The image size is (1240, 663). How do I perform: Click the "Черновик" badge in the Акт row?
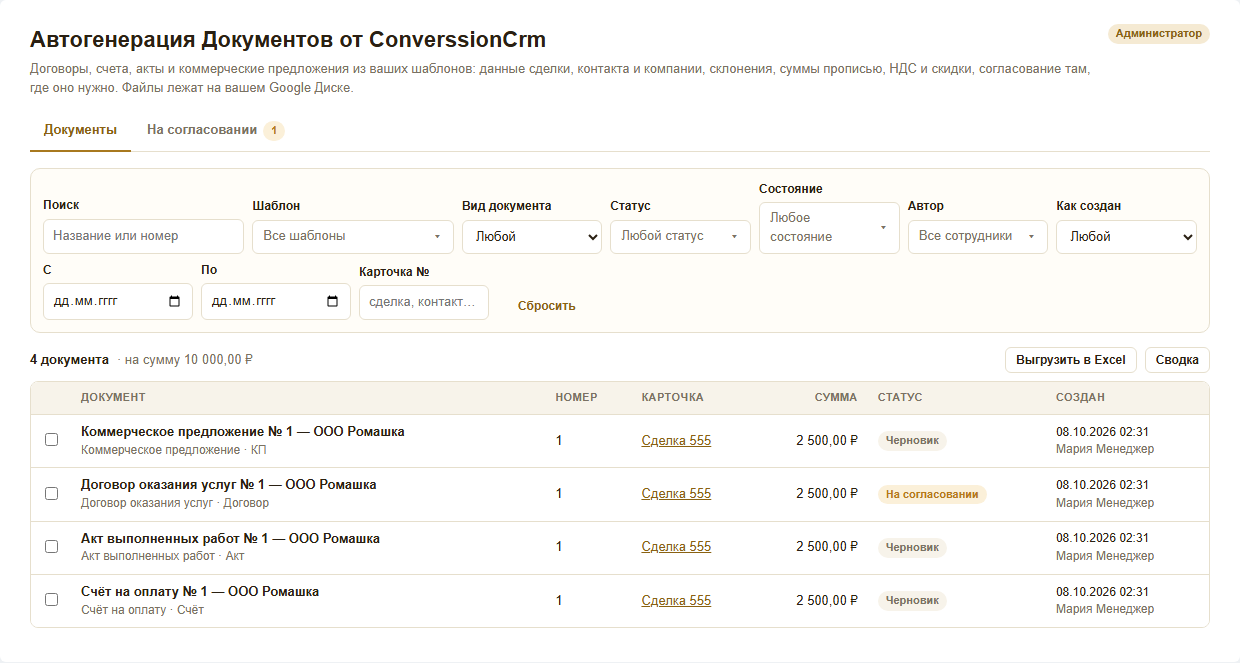coord(912,547)
